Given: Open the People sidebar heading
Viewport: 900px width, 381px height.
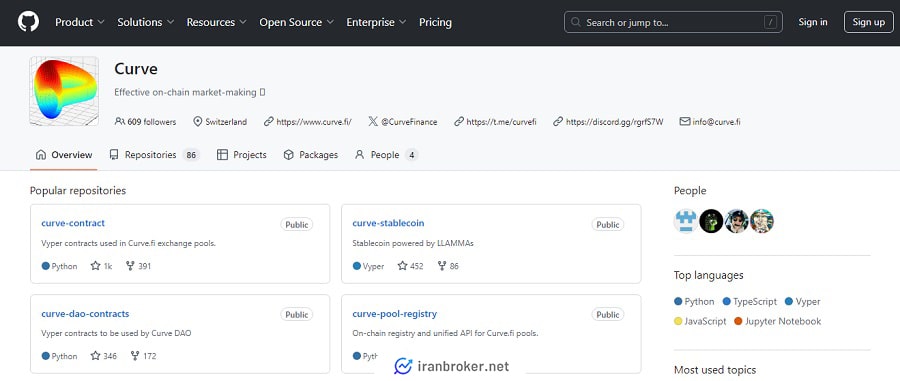Looking at the screenshot, I should click(690, 190).
